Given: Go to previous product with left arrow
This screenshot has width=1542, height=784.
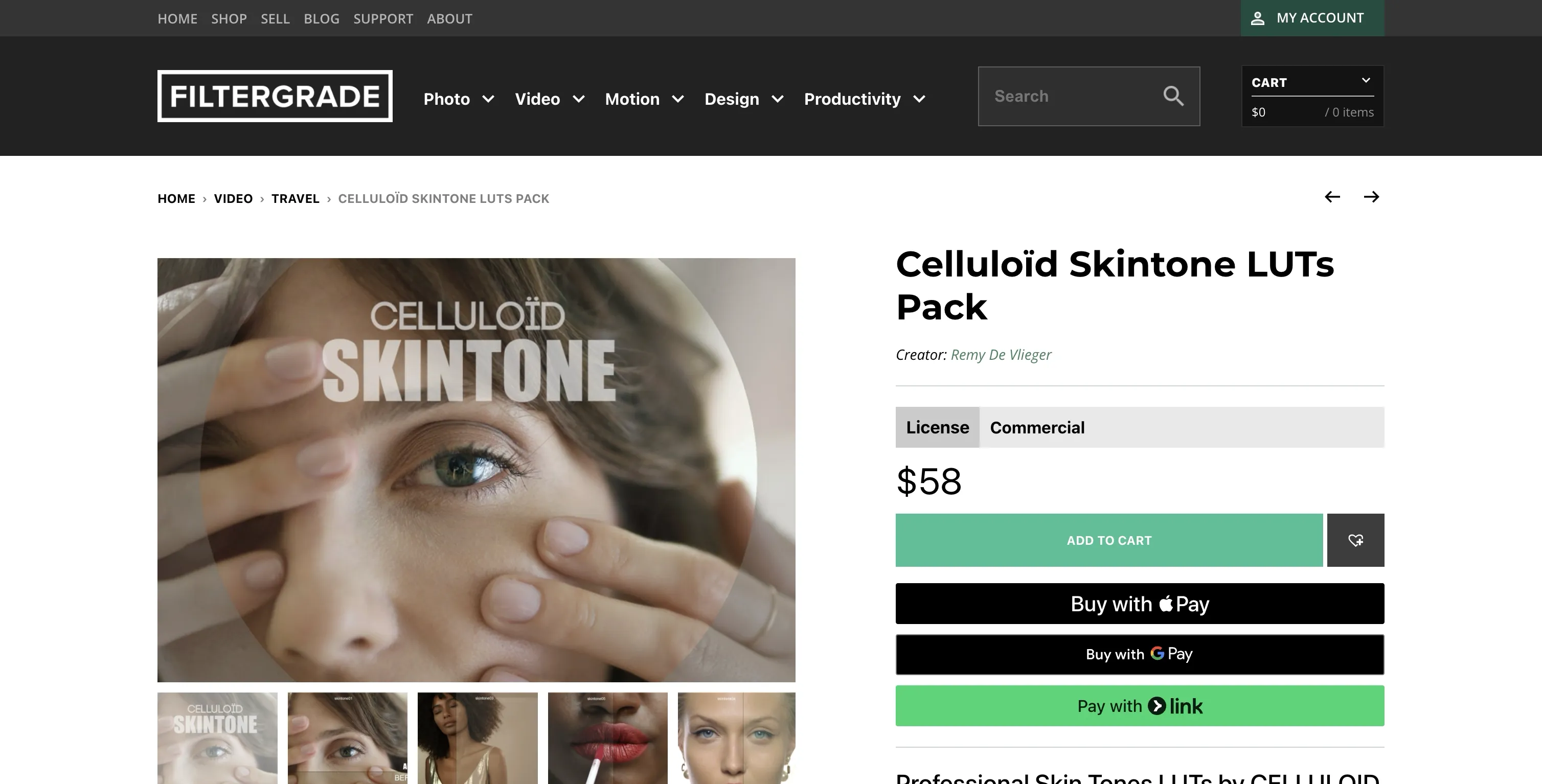Looking at the screenshot, I should point(1332,197).
